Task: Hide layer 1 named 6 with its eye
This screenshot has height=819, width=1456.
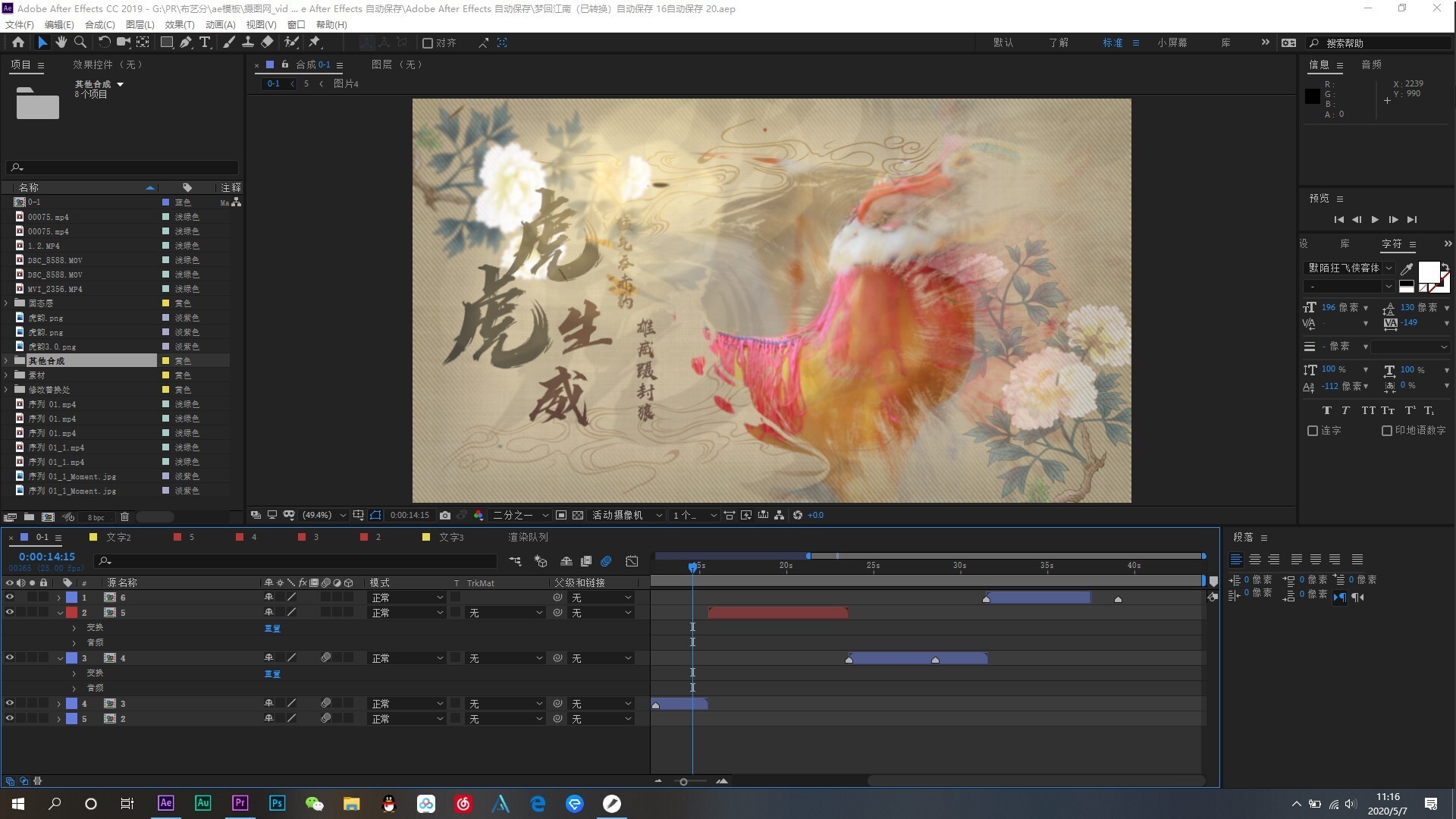Action: point(10,598)
